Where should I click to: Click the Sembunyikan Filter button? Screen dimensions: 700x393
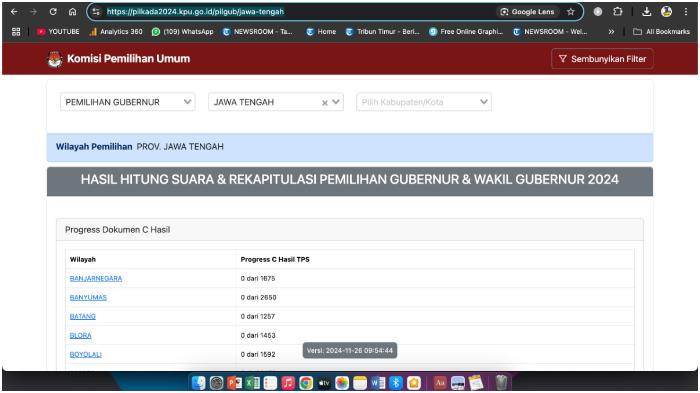coord(602,59)
